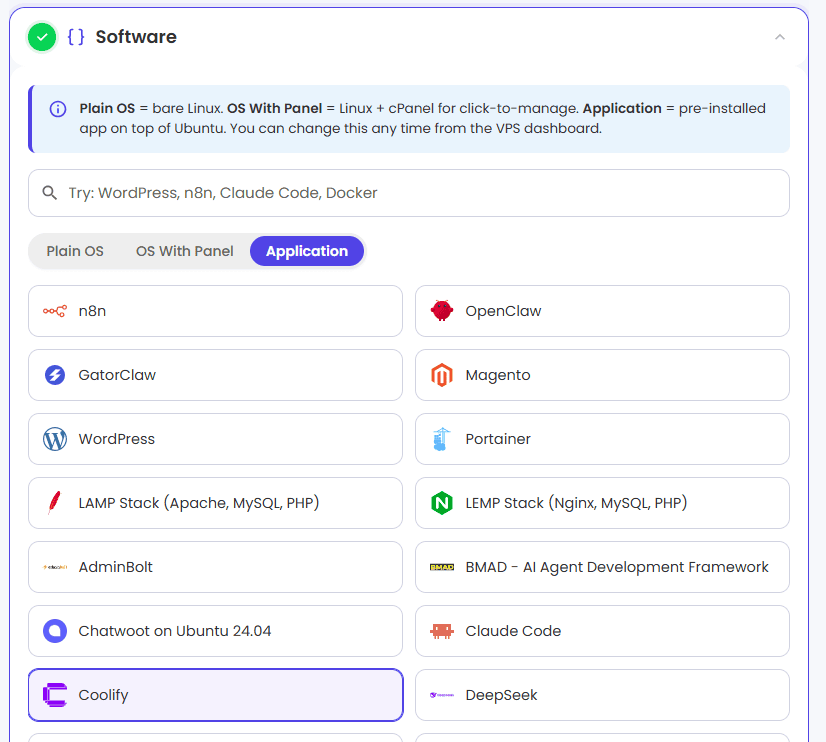826x742 pixels.
Task: Pick Chatwoot on Ubuntu 24.04
Action: click(x=215, y=631)
